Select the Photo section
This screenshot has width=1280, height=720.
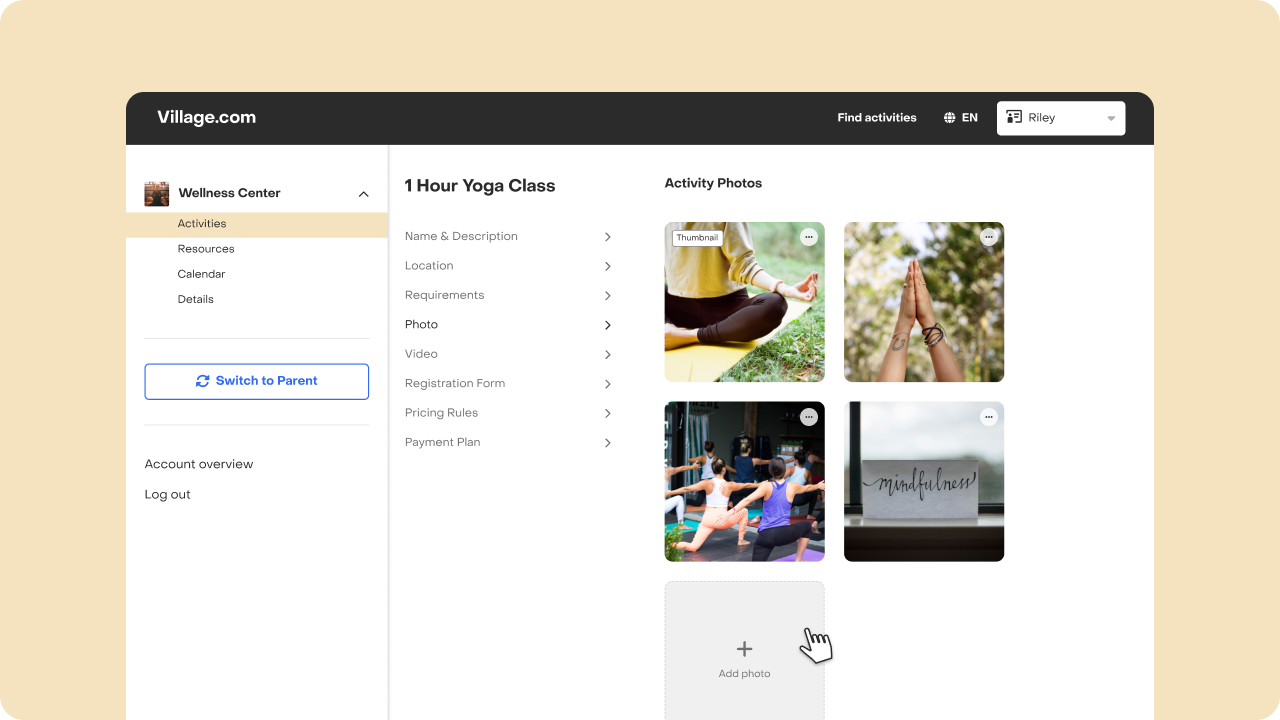pos(509,325)
